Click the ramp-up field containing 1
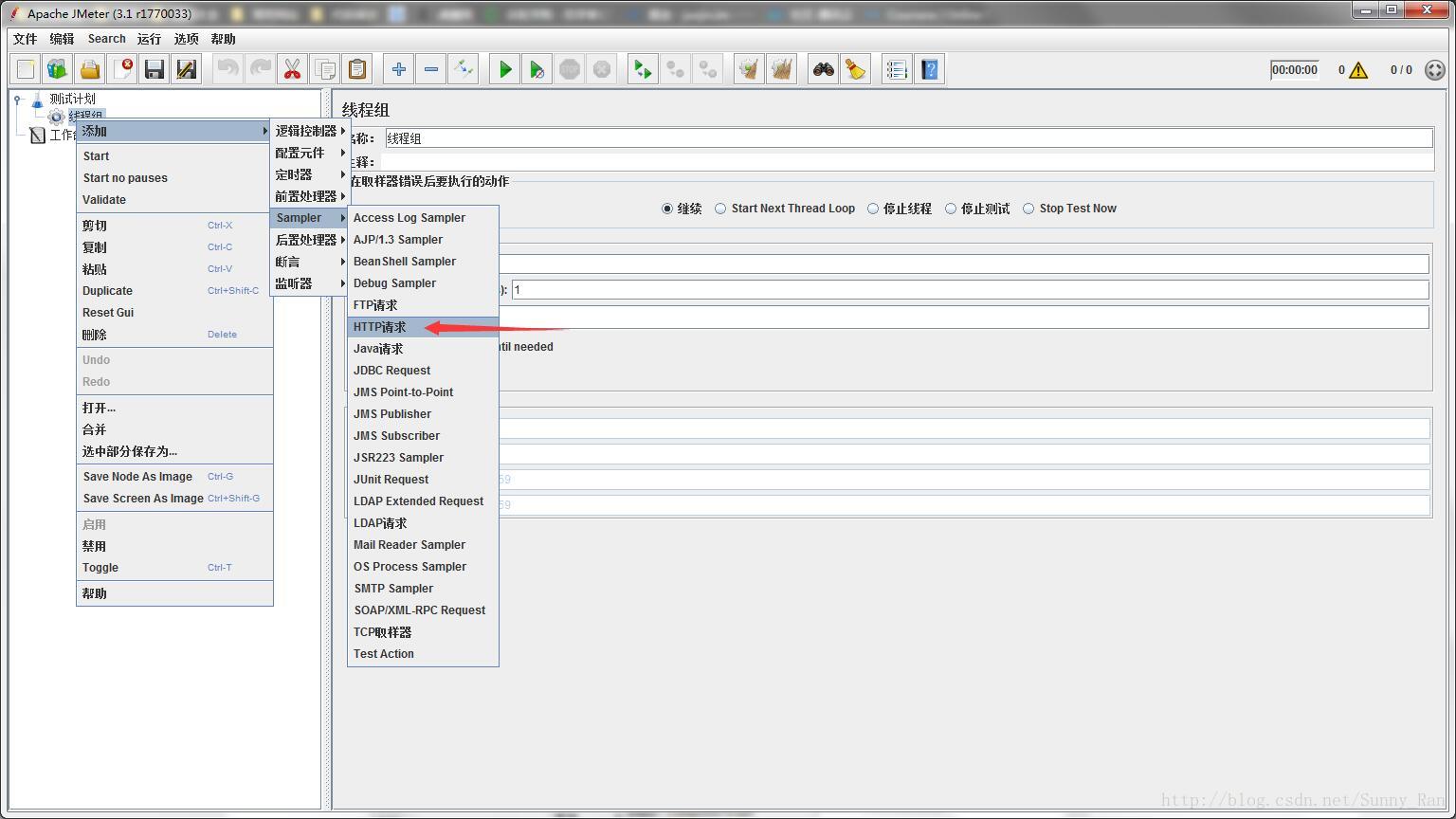Viewport: 1456px width, 819px height. [970, 290]
